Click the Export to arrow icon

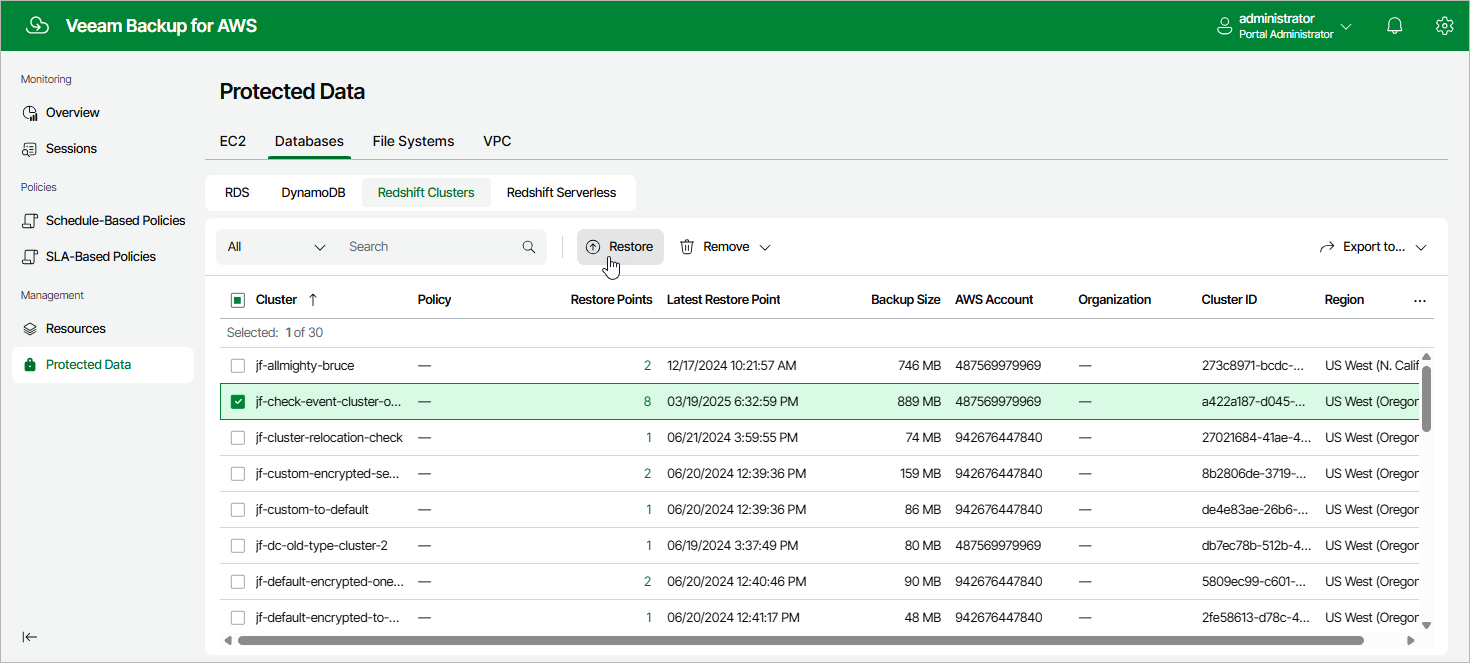1328,247
